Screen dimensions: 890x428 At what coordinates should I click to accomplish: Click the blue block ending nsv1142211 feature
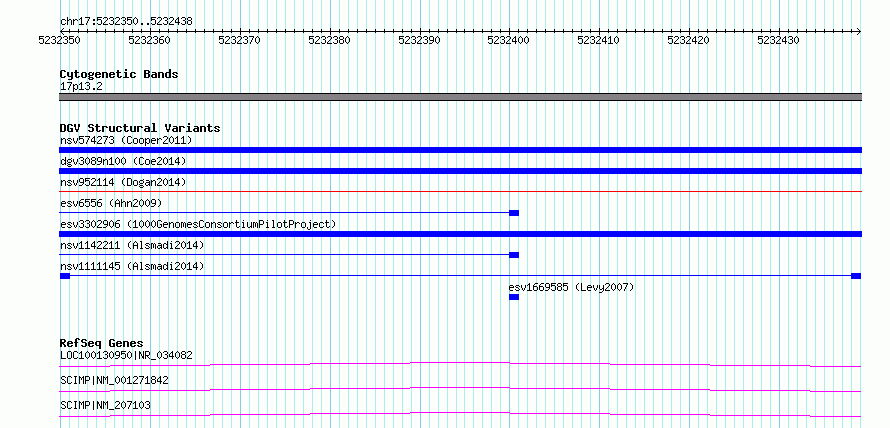click(514, 255)
